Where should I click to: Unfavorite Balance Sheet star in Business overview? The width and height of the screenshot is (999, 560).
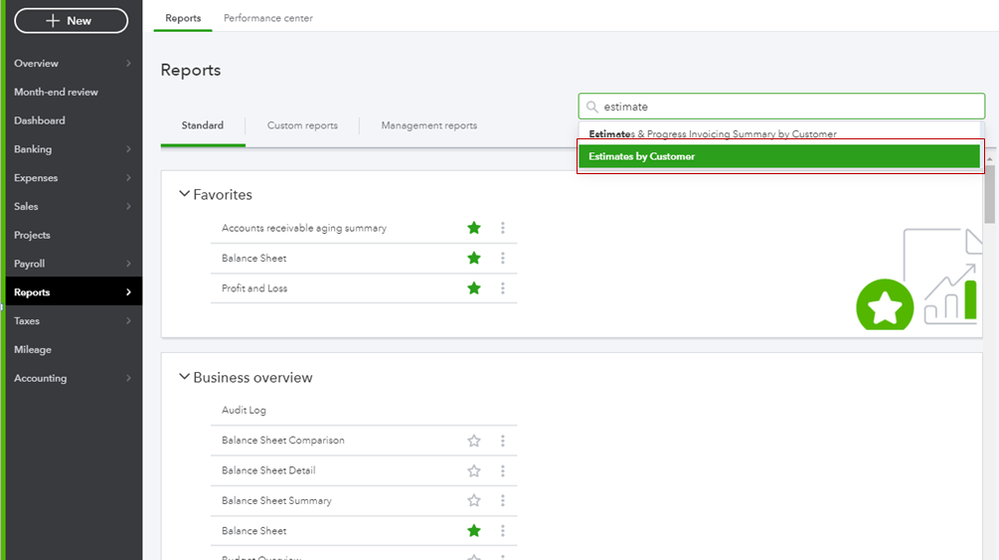(473, 531)
